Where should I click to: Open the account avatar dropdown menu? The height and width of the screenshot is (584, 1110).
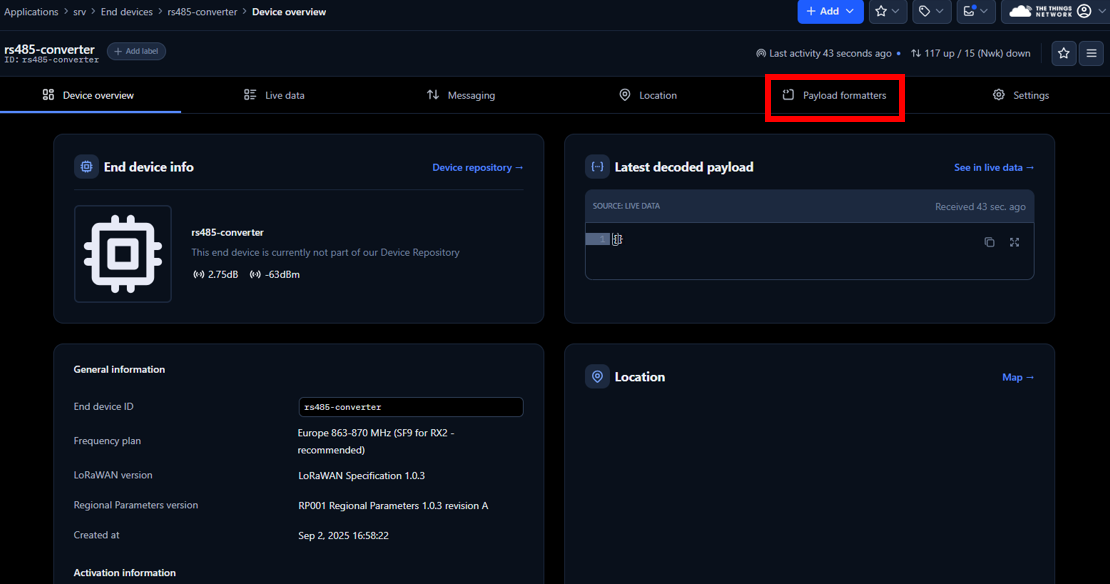[1086, 12]
